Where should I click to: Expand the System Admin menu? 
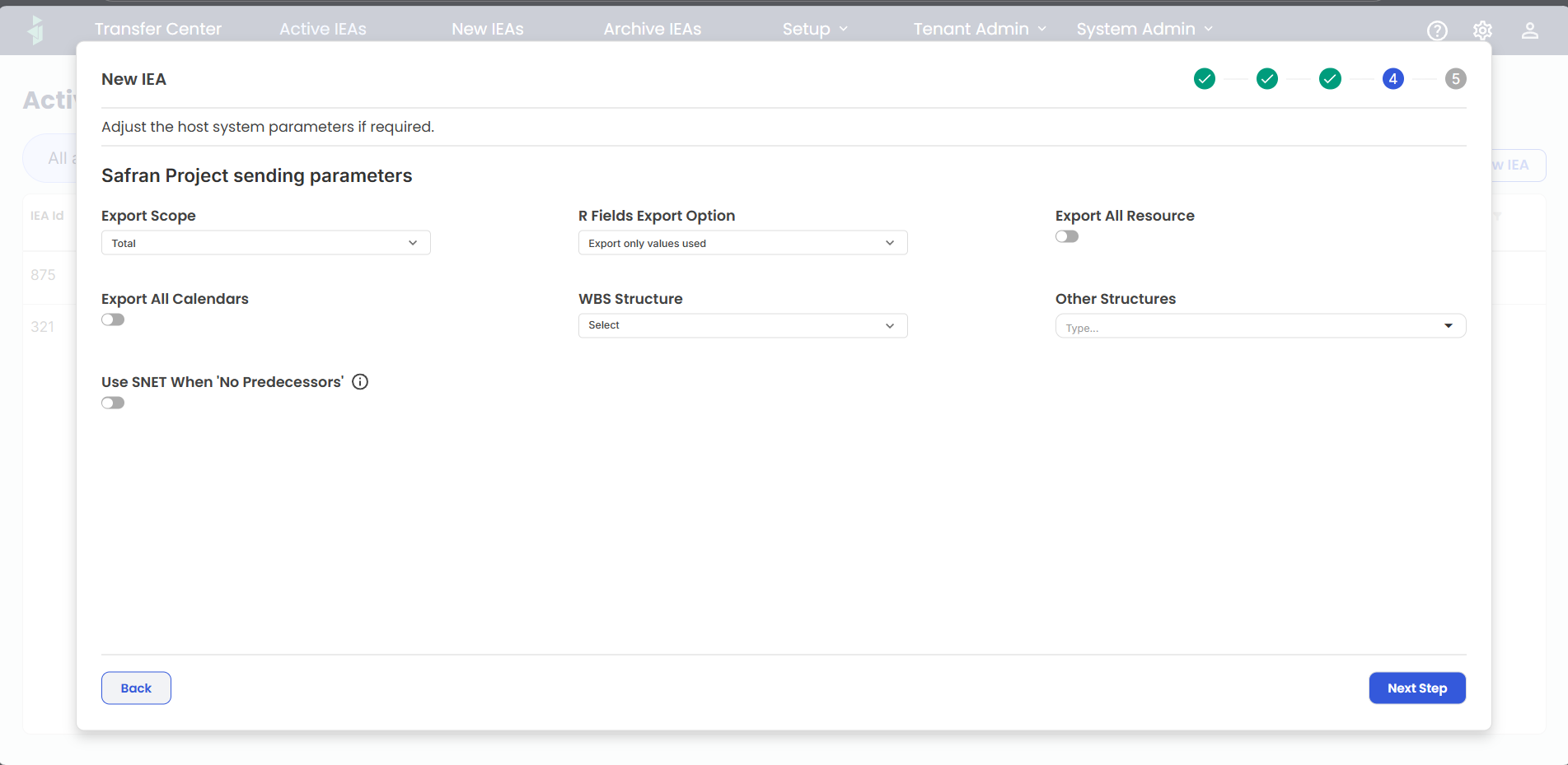tap(1144, 29)
